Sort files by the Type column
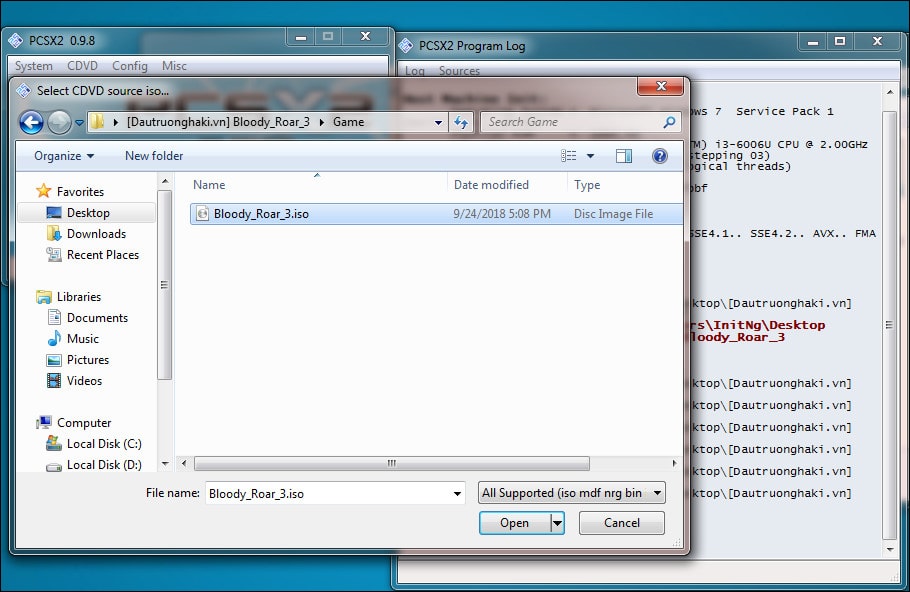 (624, 185)
